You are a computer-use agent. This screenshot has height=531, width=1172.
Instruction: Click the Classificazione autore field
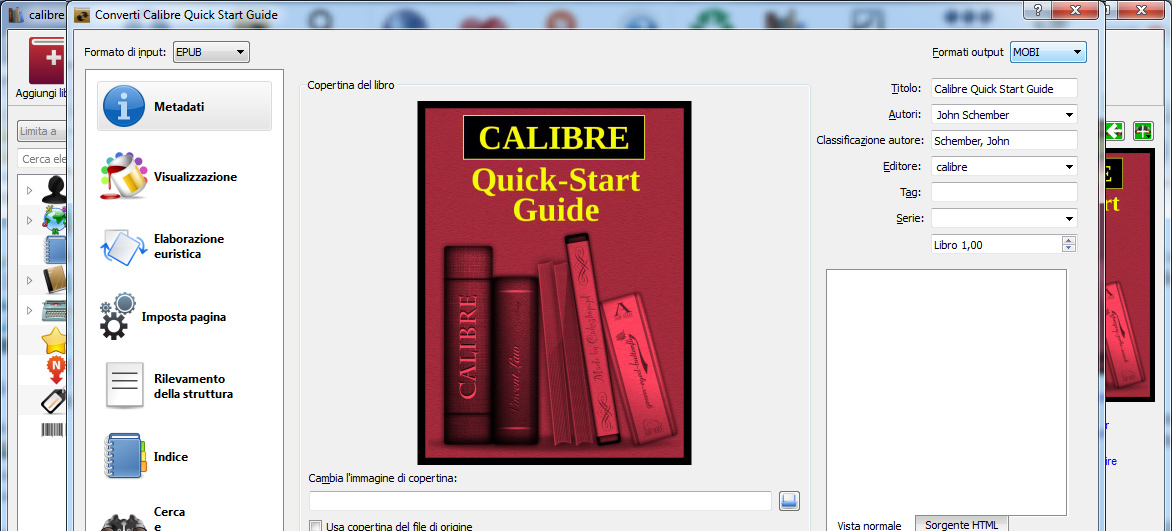pos(1004,140)
